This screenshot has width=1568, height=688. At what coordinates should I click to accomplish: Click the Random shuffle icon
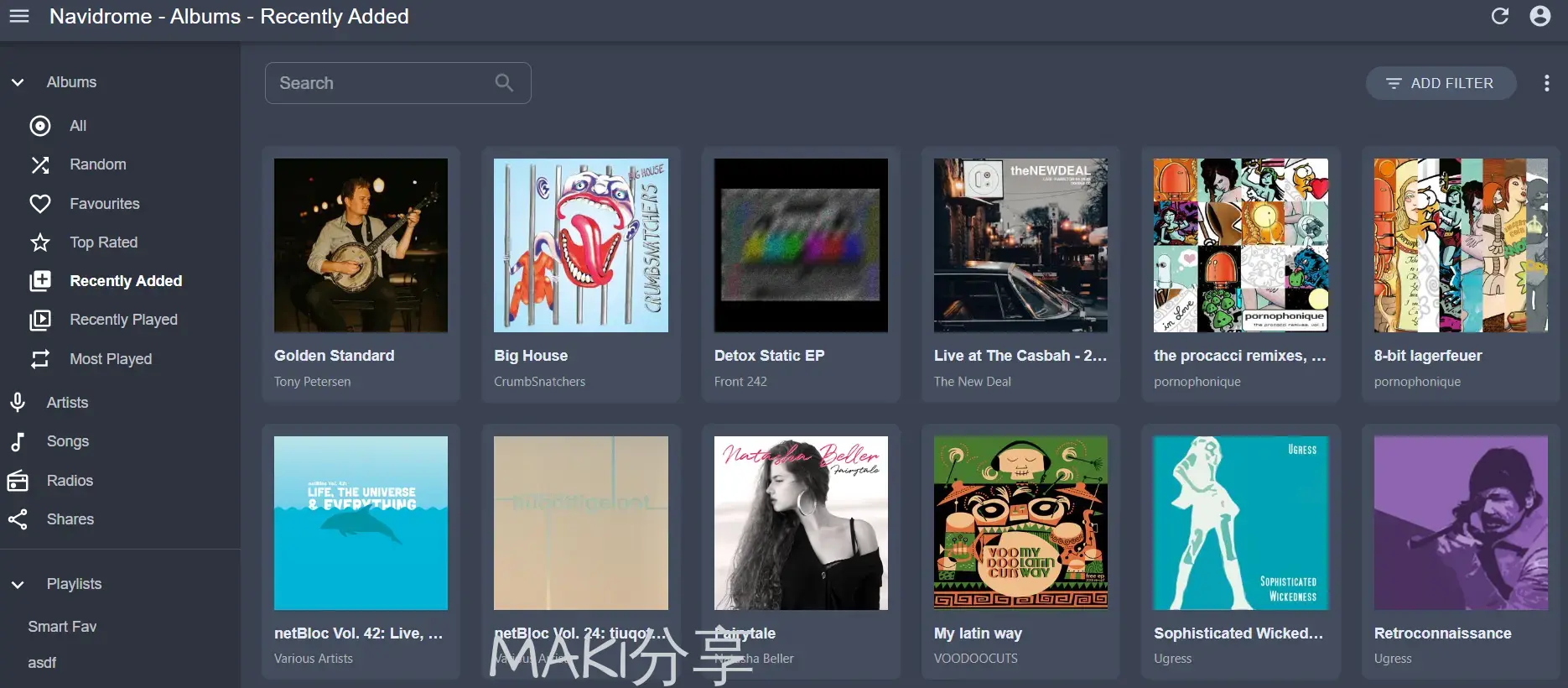40,164
